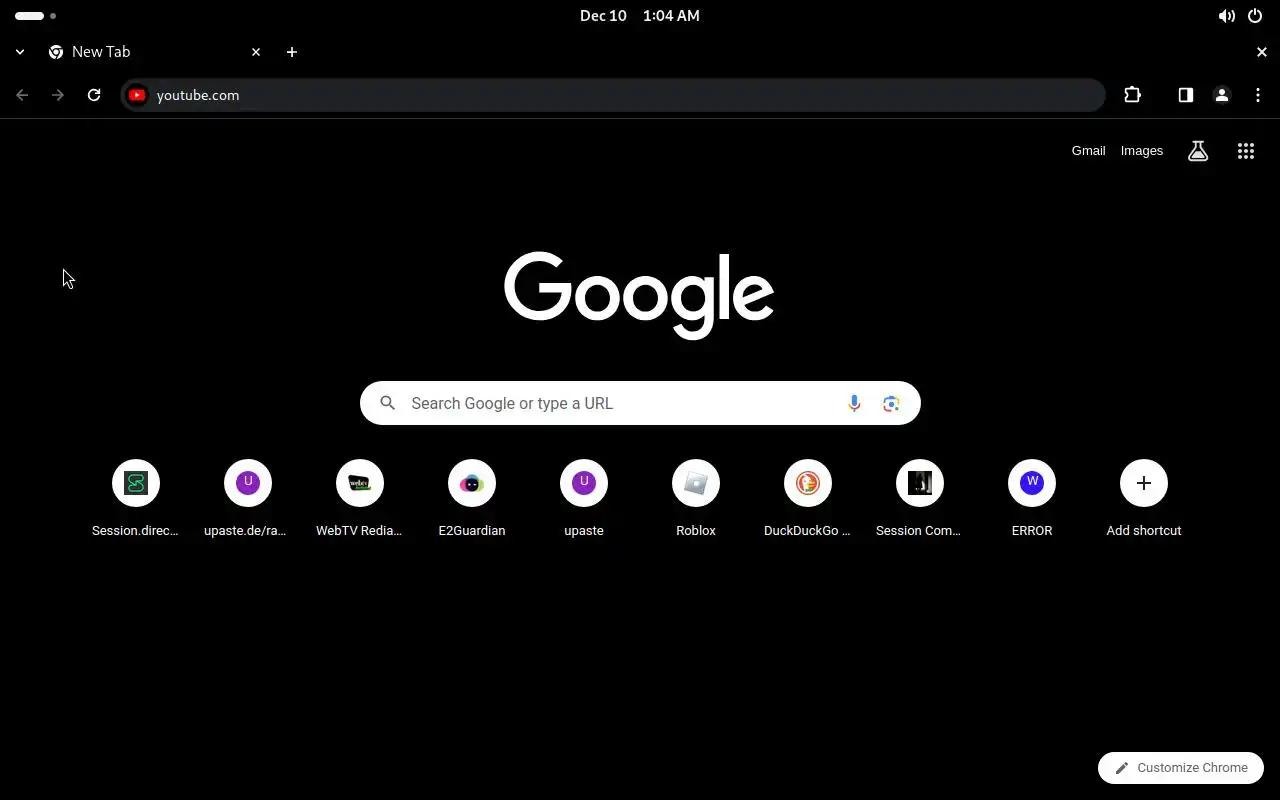Start voice search with the microphone
1280x800 pixels.
point(854,403)
